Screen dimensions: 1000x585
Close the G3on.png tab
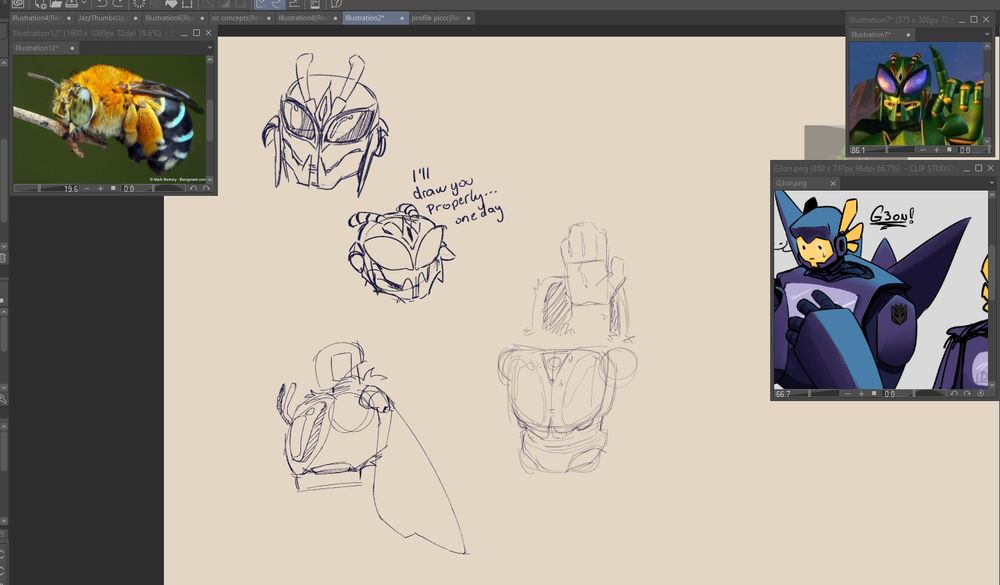click(x=832, y=184)
